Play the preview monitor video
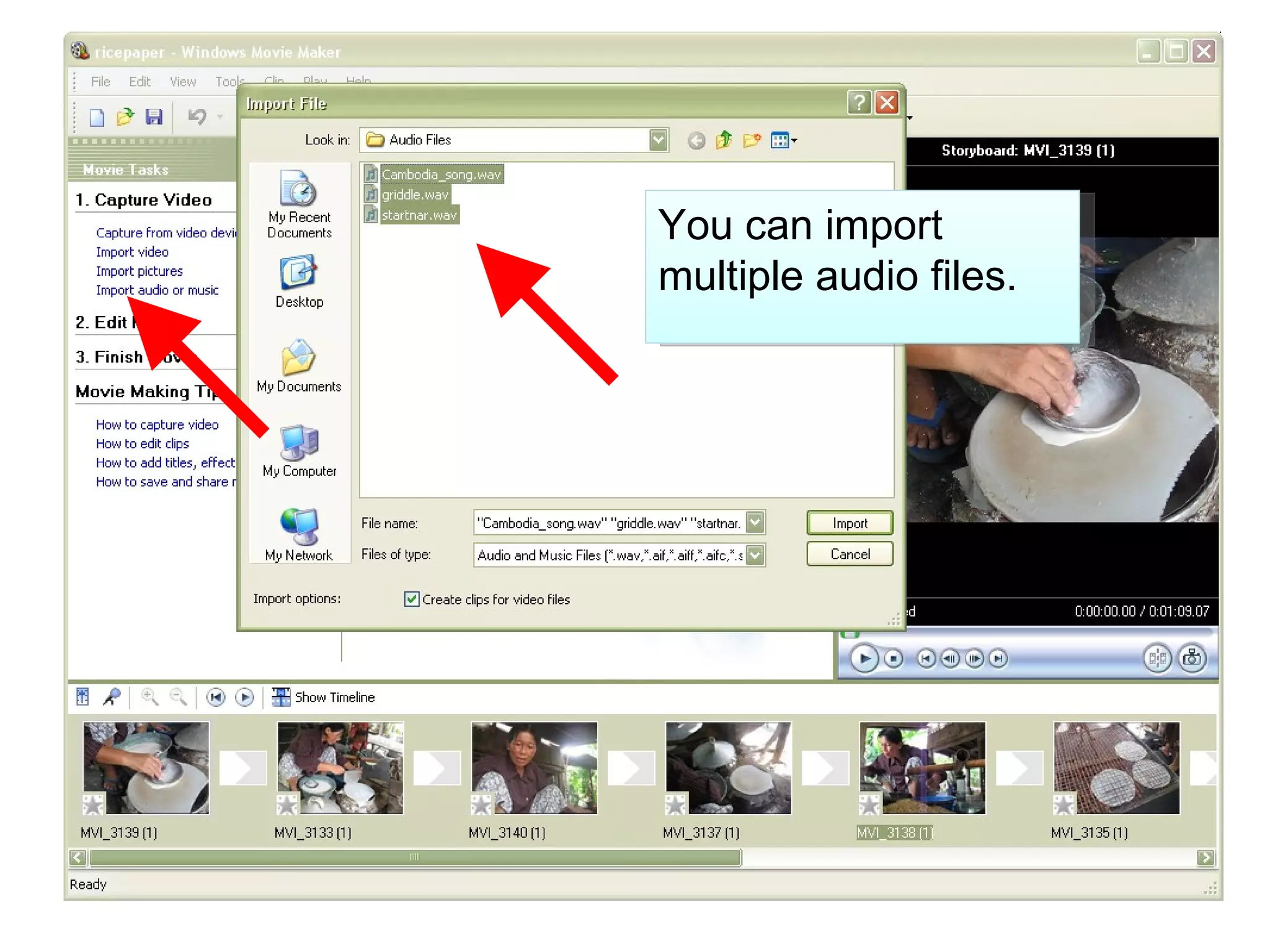 point(864,658)
